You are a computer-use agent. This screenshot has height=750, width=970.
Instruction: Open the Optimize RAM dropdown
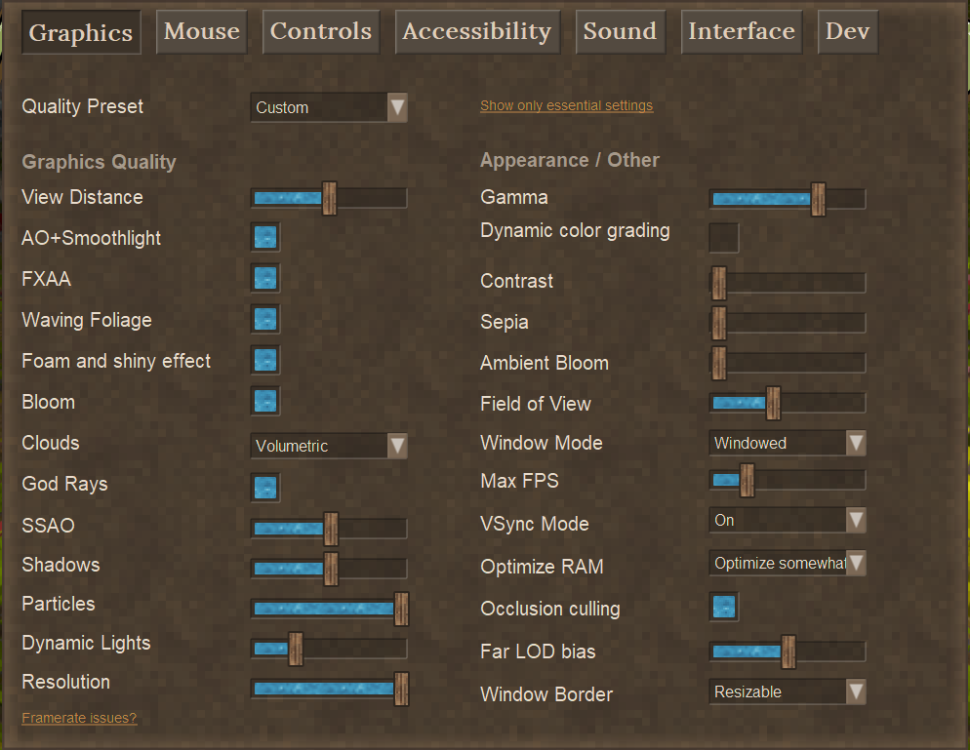[x=787, y=563]
